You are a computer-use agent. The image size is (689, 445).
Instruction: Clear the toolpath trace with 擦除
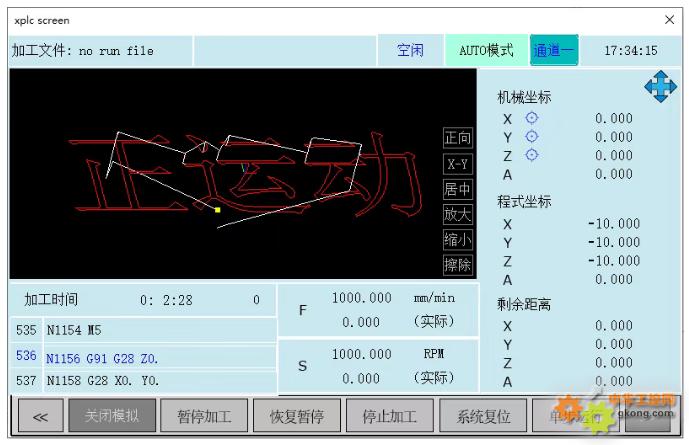(x=458, y=265)
